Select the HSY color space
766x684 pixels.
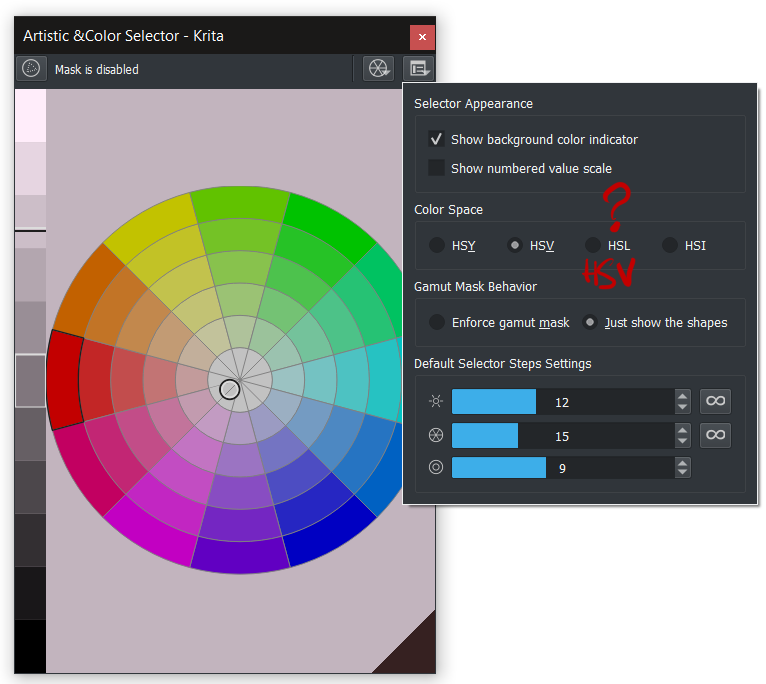point(437,245)
